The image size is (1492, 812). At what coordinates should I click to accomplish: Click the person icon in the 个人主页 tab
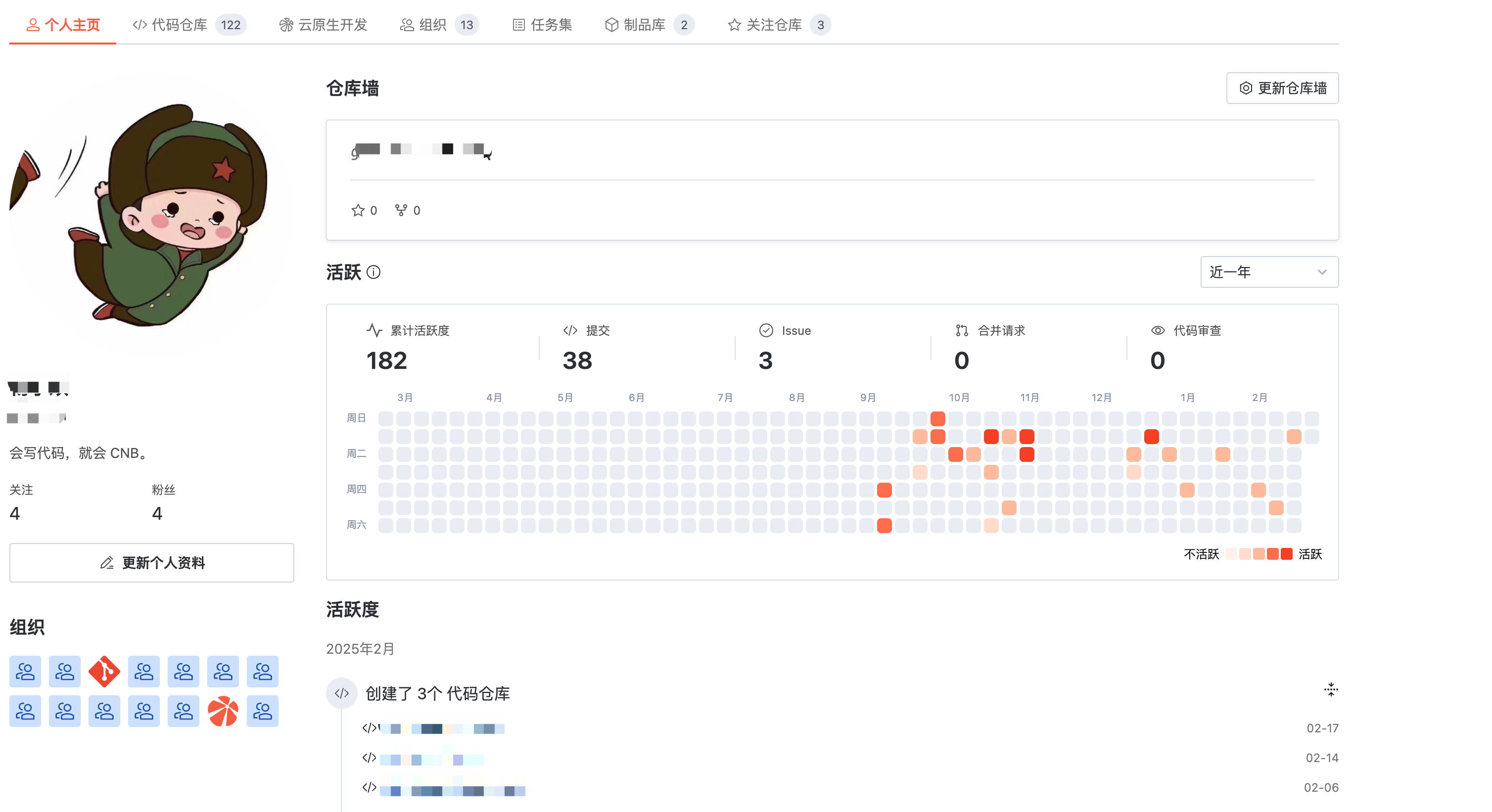[33, 25]
